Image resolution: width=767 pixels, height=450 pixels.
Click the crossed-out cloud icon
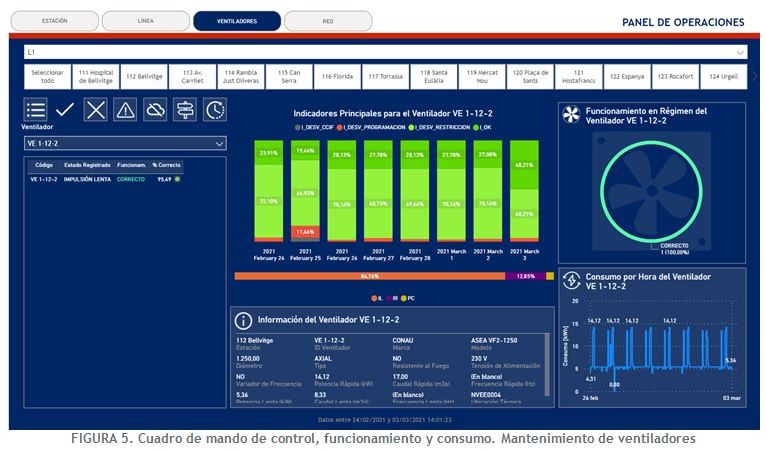point(155,110)
